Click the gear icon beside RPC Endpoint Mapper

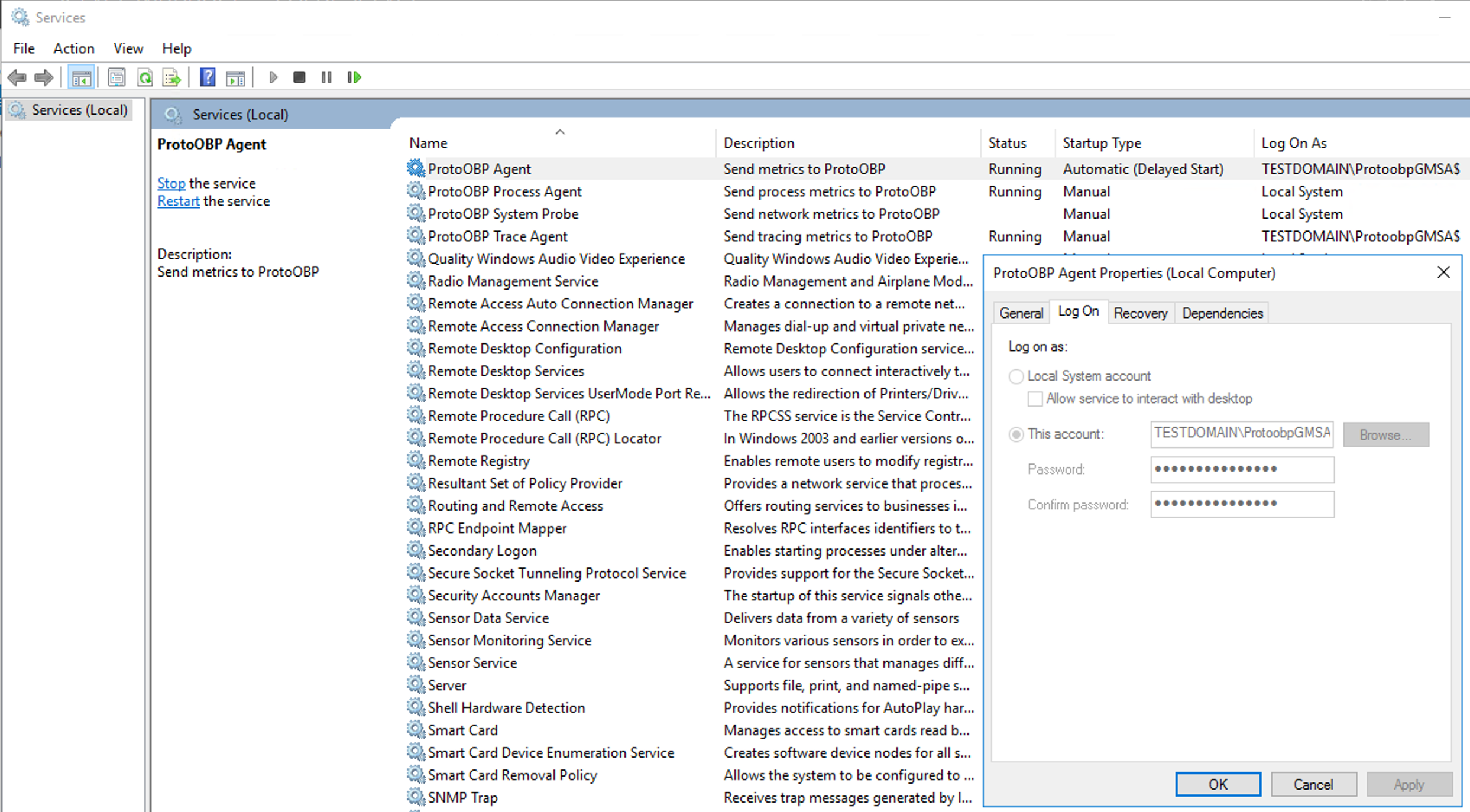pos(416,528)
